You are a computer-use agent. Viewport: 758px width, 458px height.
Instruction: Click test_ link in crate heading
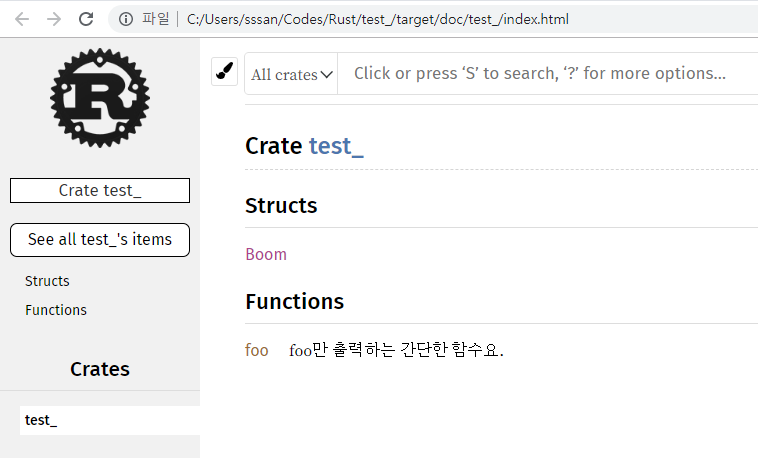pos(336,146)
